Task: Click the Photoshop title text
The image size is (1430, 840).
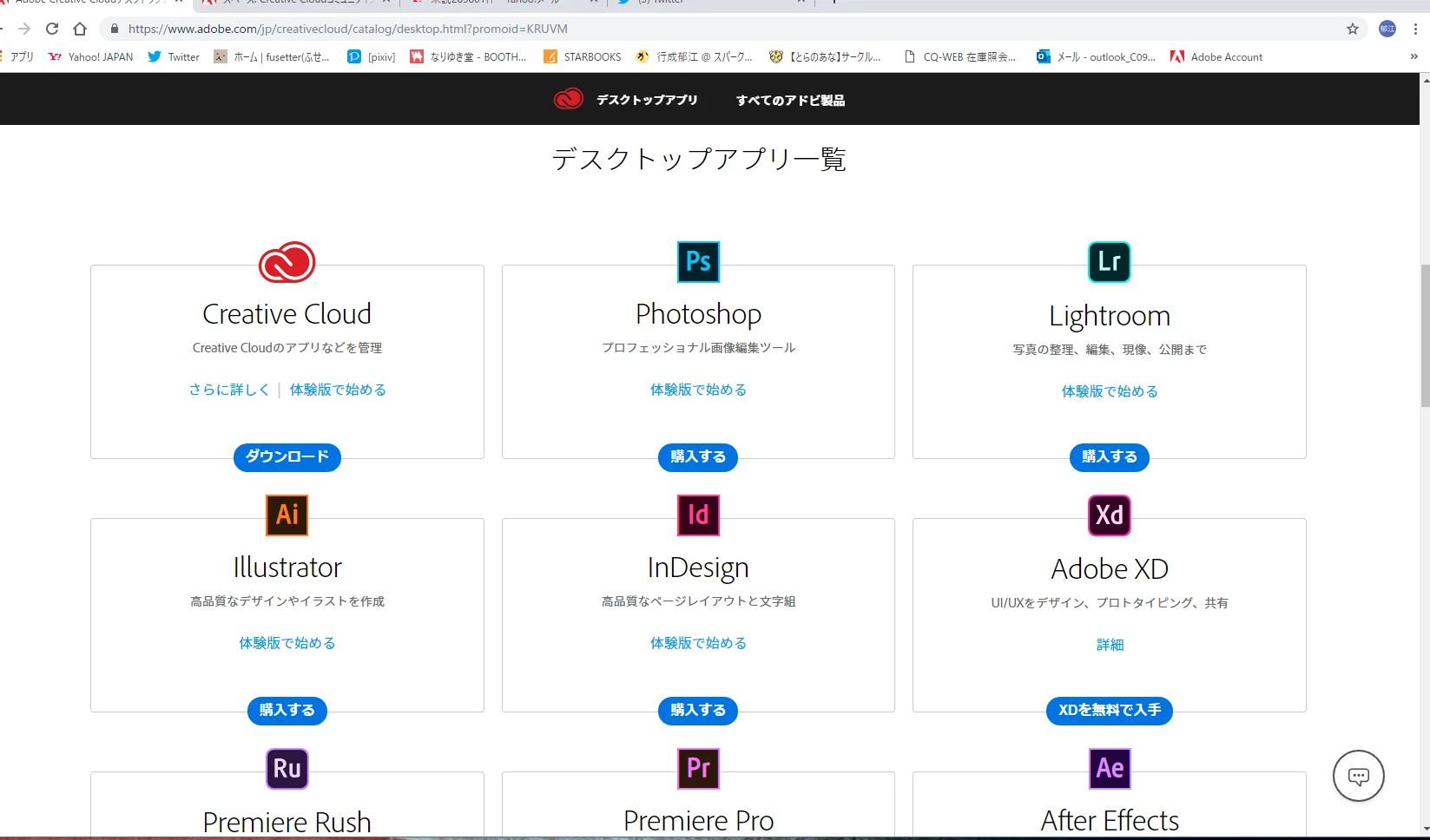Action: (x=698, y=314)
